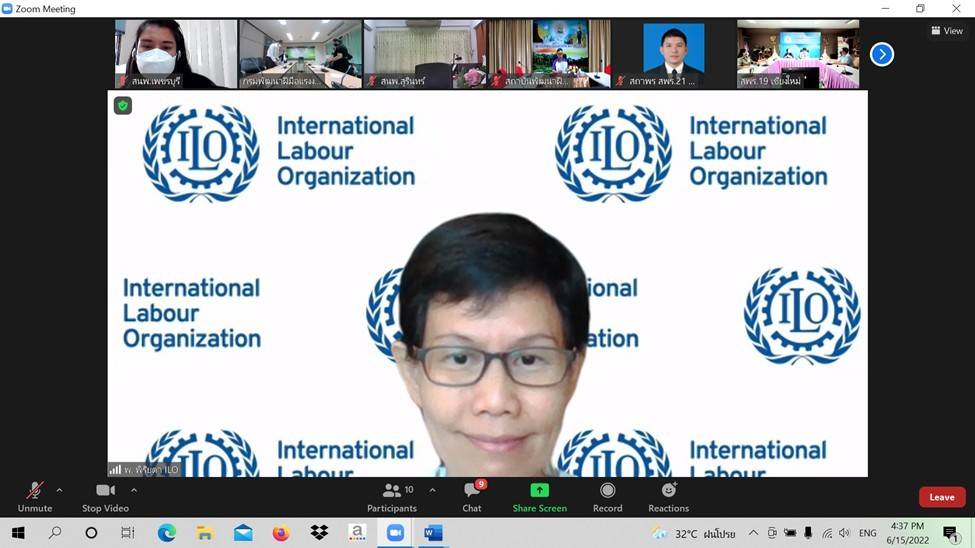
Task: Unmute the microphone in Zoom
Action: [35, 497]
